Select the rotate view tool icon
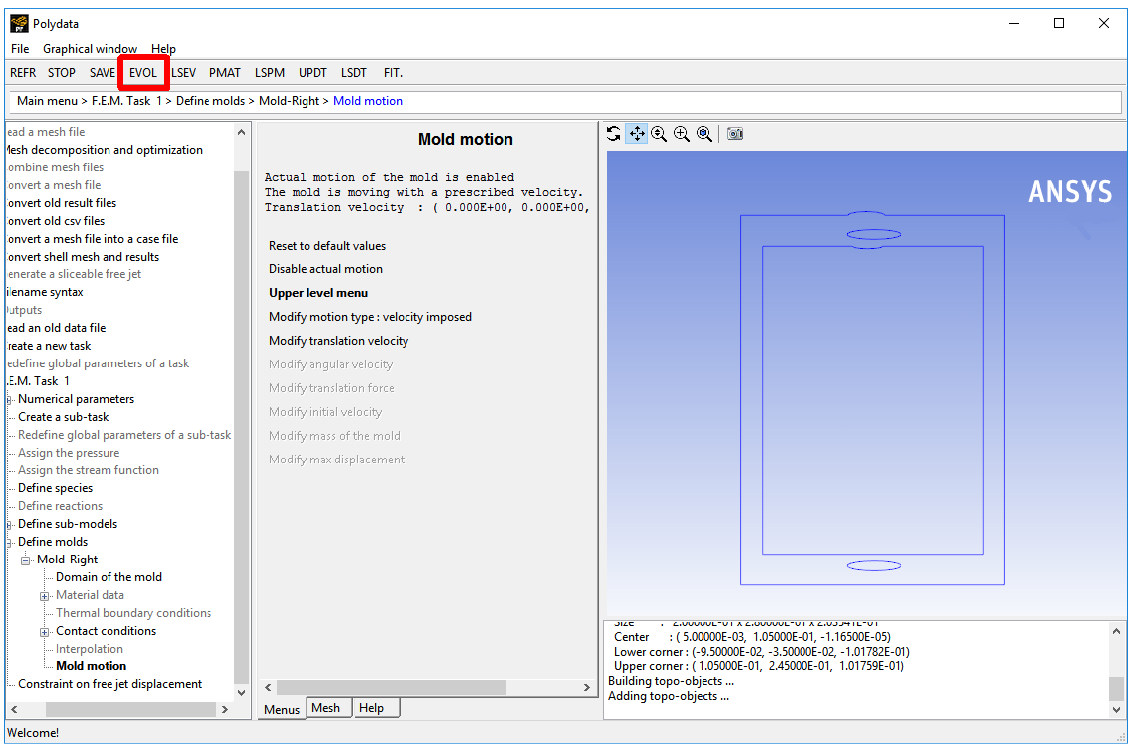This screenshot has width=1132, height=746. coord(614,134)
